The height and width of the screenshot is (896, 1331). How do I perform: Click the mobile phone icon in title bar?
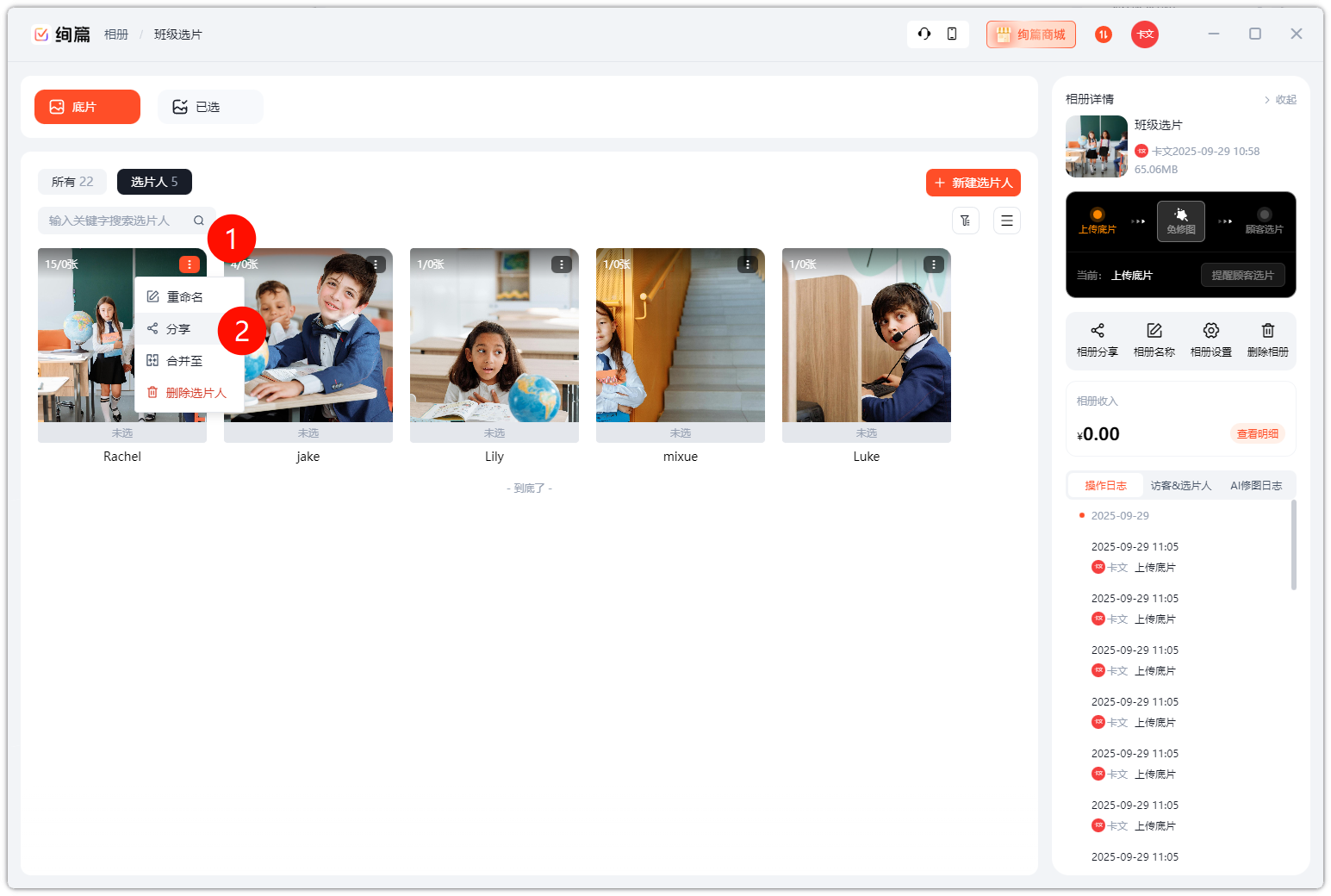(952, 34)
